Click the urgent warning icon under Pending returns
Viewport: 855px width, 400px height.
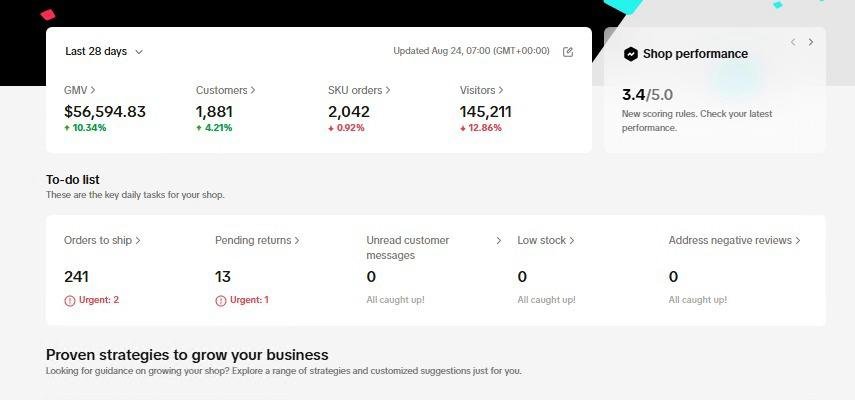(x=221, y=300)
